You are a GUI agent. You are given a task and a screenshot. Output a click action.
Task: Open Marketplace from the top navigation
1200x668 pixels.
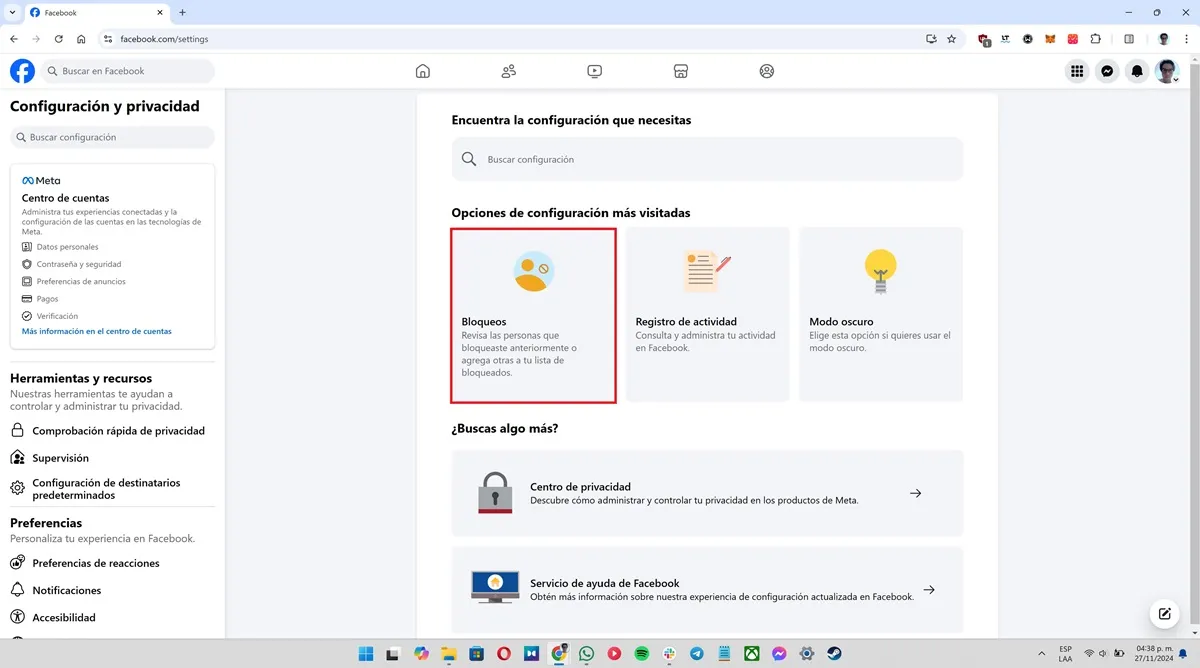point(680,71)
